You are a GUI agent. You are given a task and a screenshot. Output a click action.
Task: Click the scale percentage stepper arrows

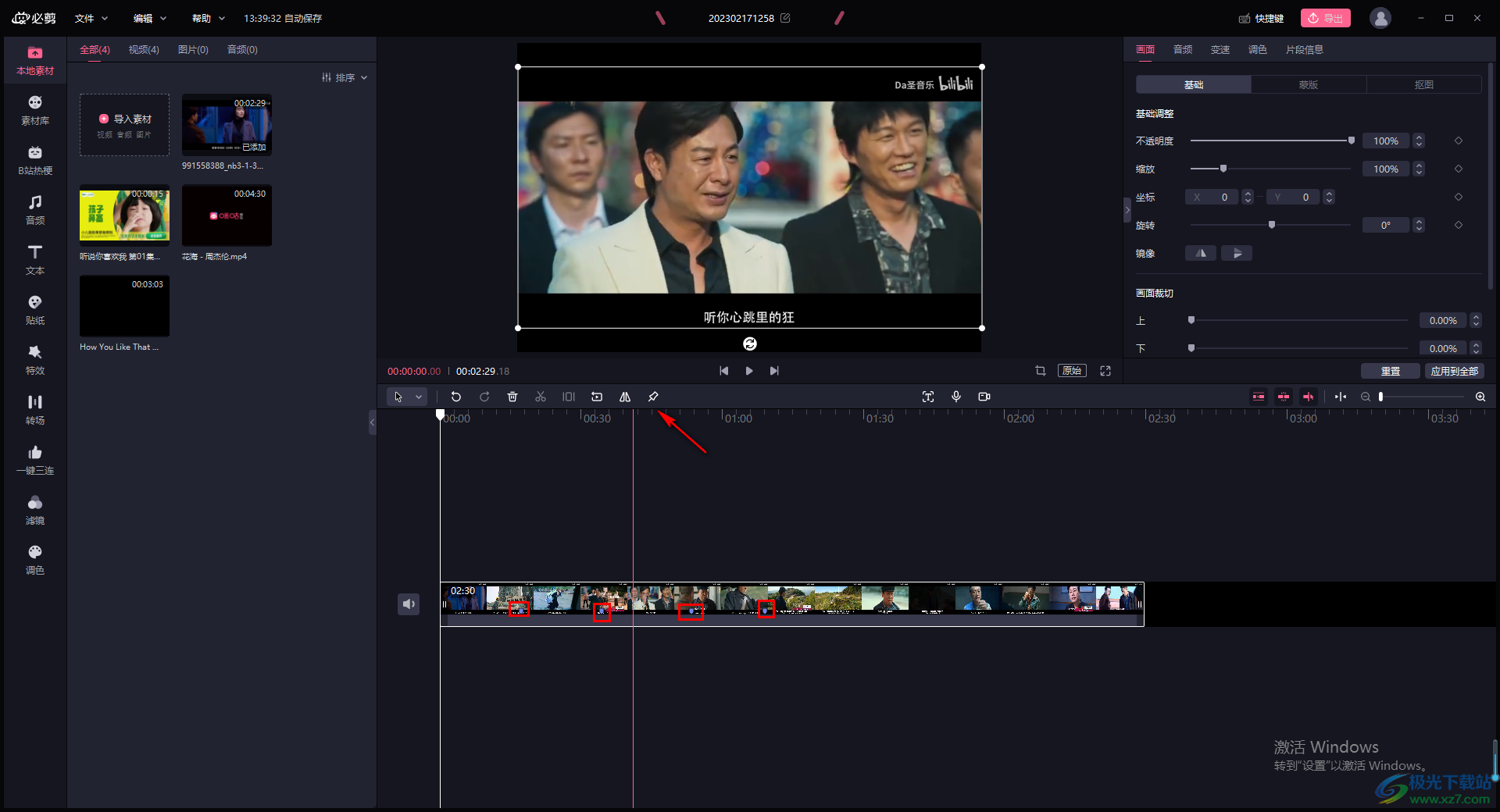pyautogui.click(x=1420, y=169)
